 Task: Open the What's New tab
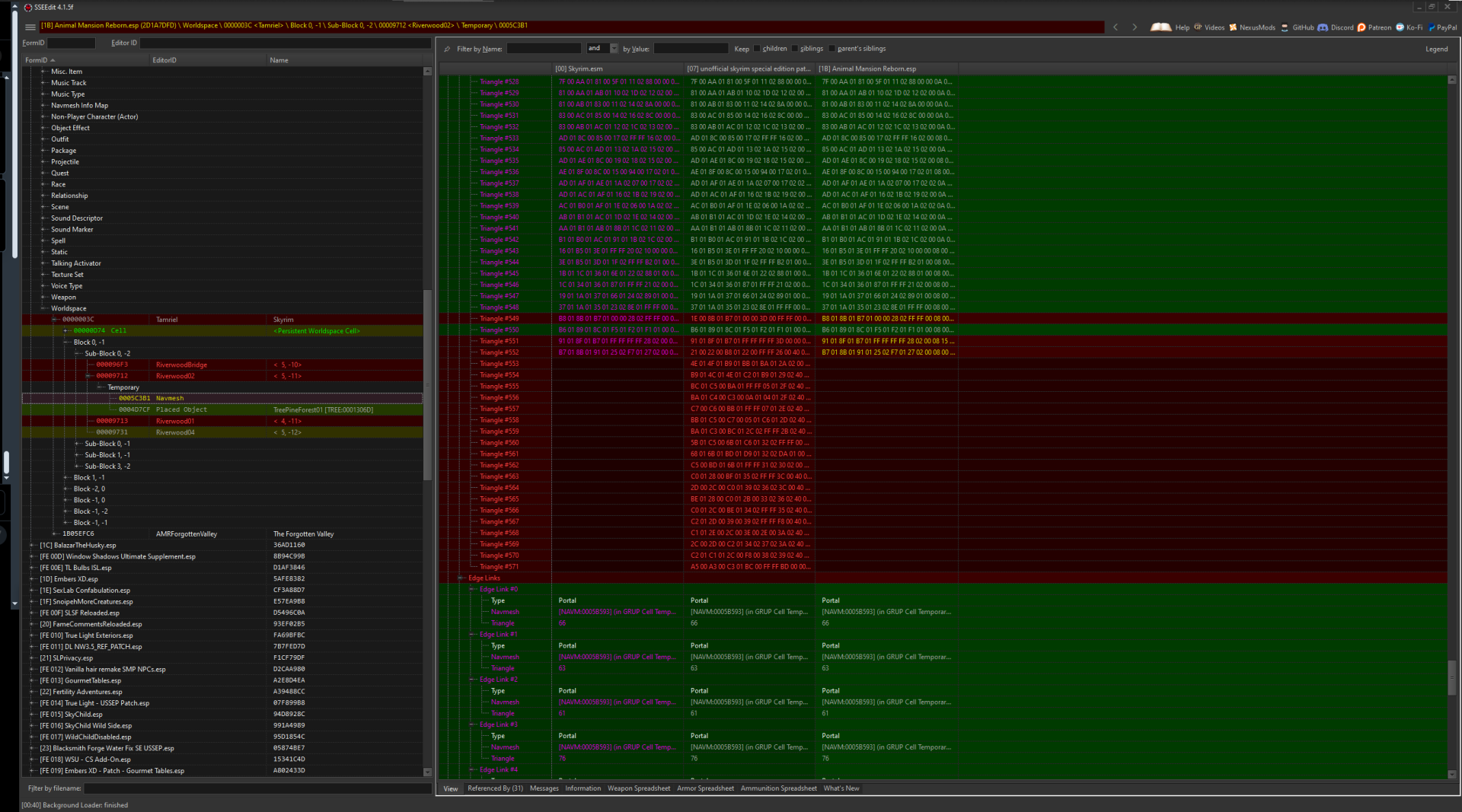[841, 788]
